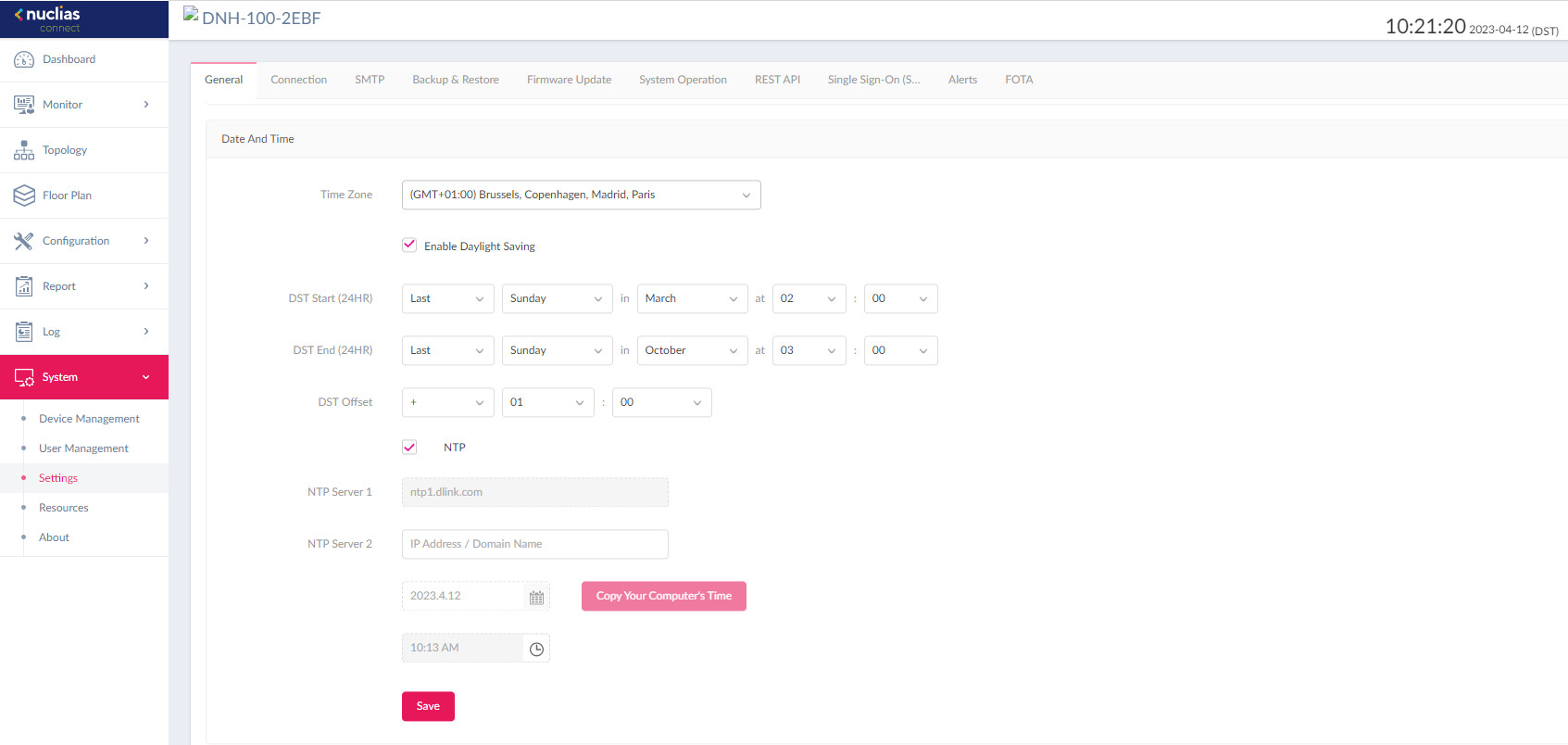The height and width of the screenshot is (745, 1568).
Task: Click the Dashboard gauge icon in sidebar
Action: (x=24, y=59)
